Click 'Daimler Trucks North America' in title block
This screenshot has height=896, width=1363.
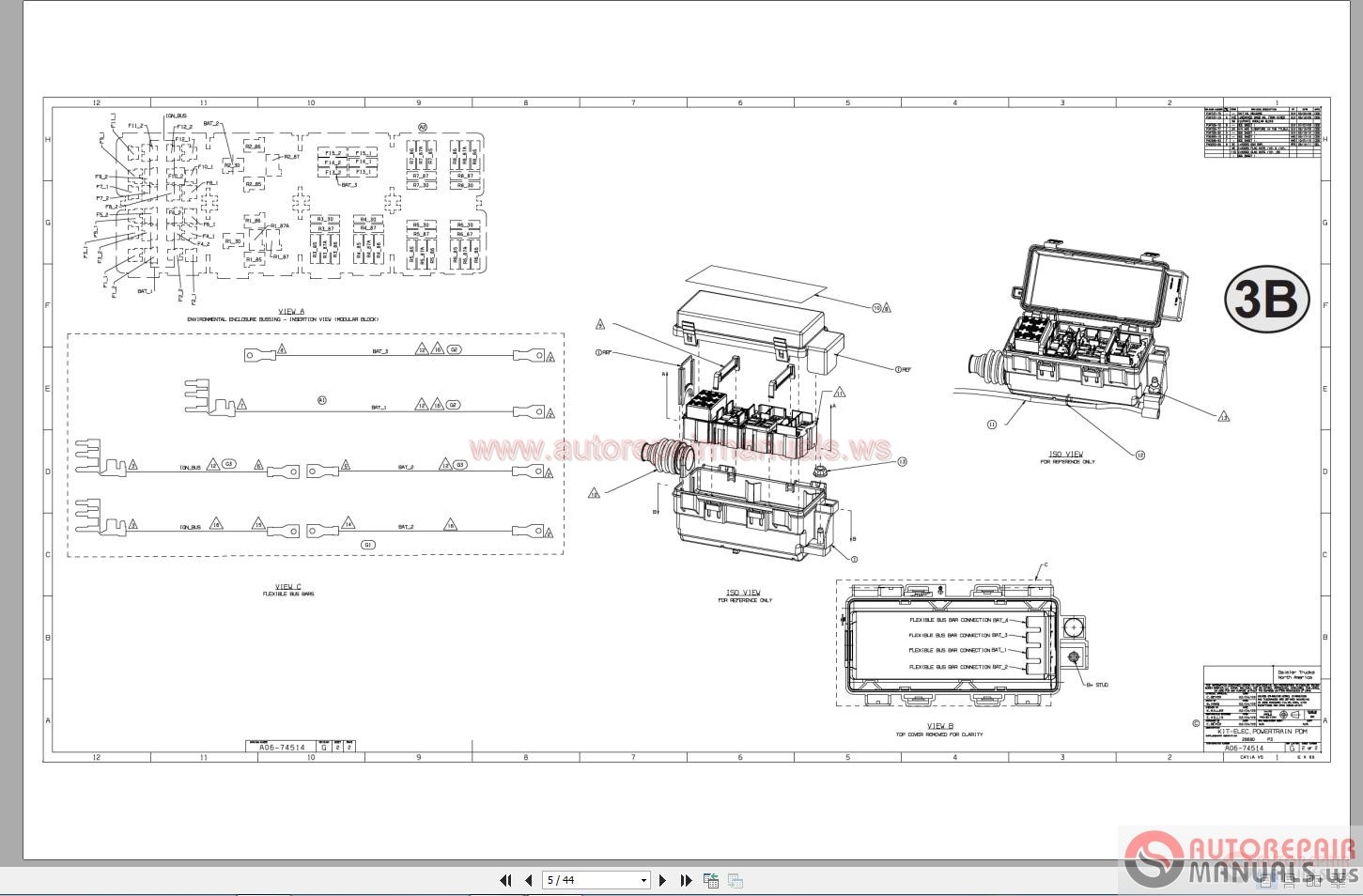coord(1296,675)
